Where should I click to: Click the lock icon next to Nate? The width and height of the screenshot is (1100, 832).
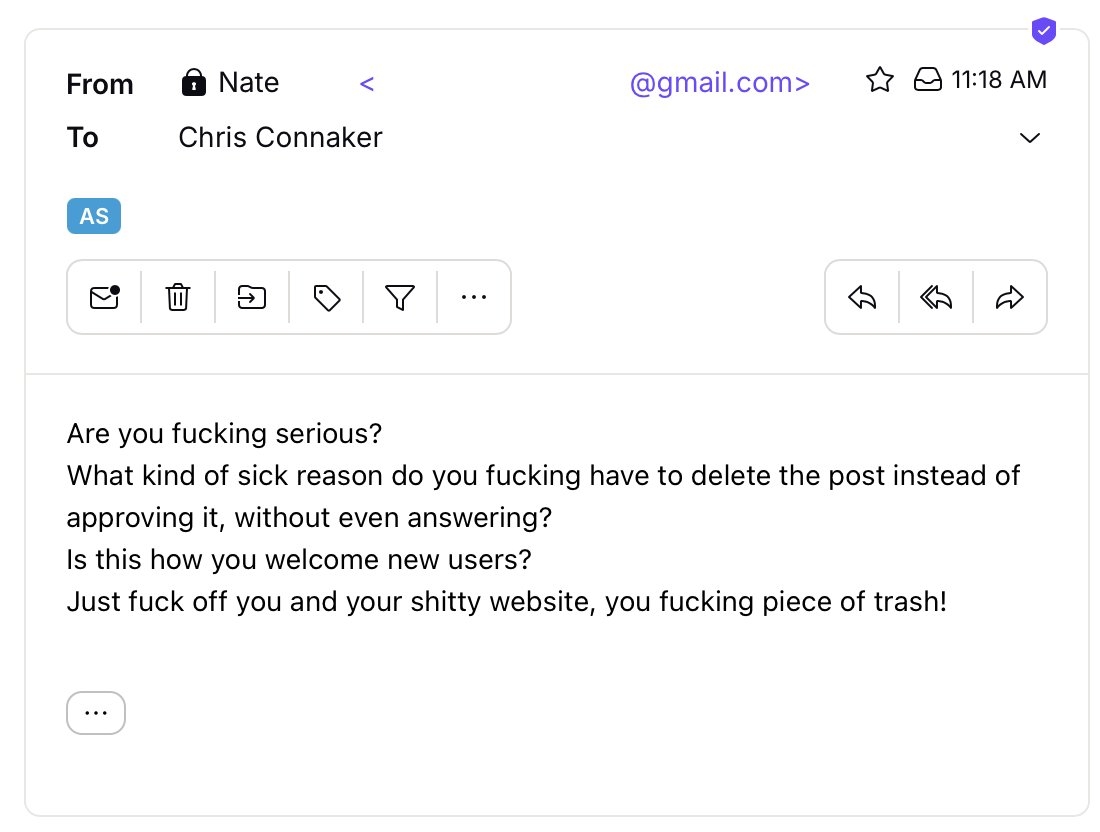[194, 82]
